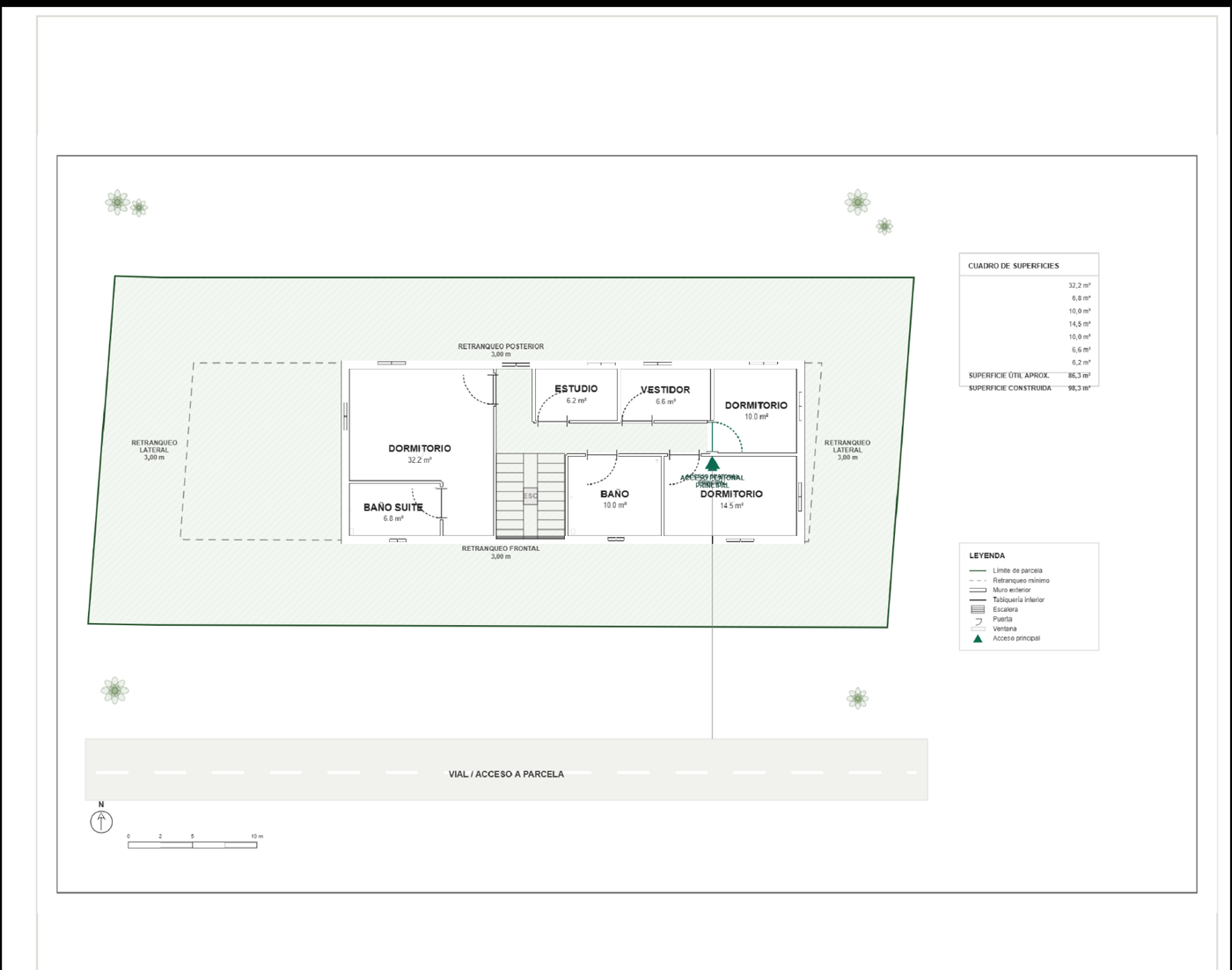Click the Muro exterior double-line sample
The height and width of the screenshot is (970, 1232).
[978, 590]
